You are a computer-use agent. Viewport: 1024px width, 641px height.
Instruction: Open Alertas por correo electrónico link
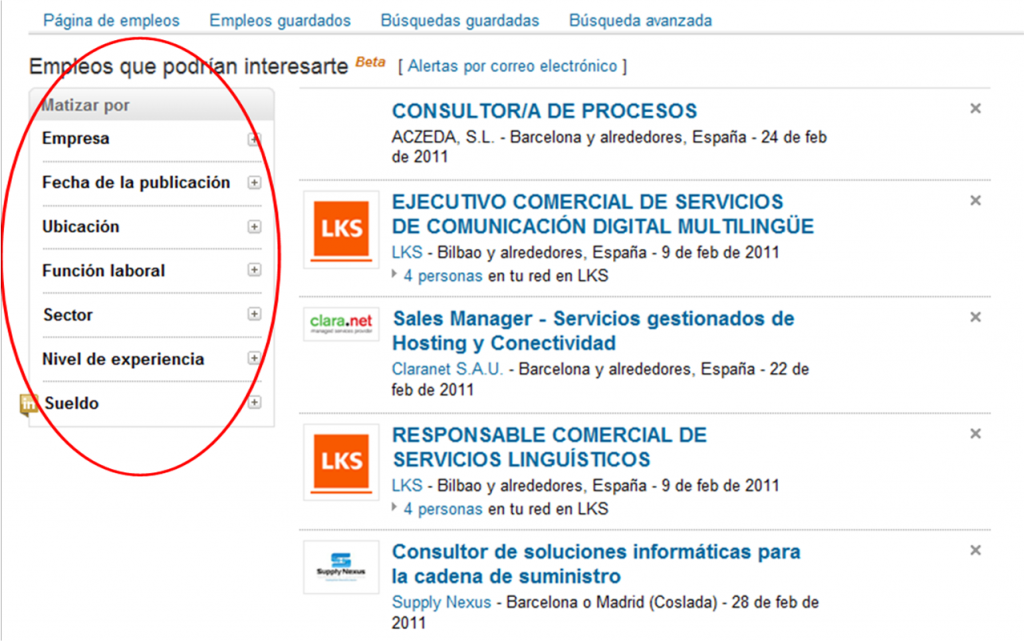[513, 66]
